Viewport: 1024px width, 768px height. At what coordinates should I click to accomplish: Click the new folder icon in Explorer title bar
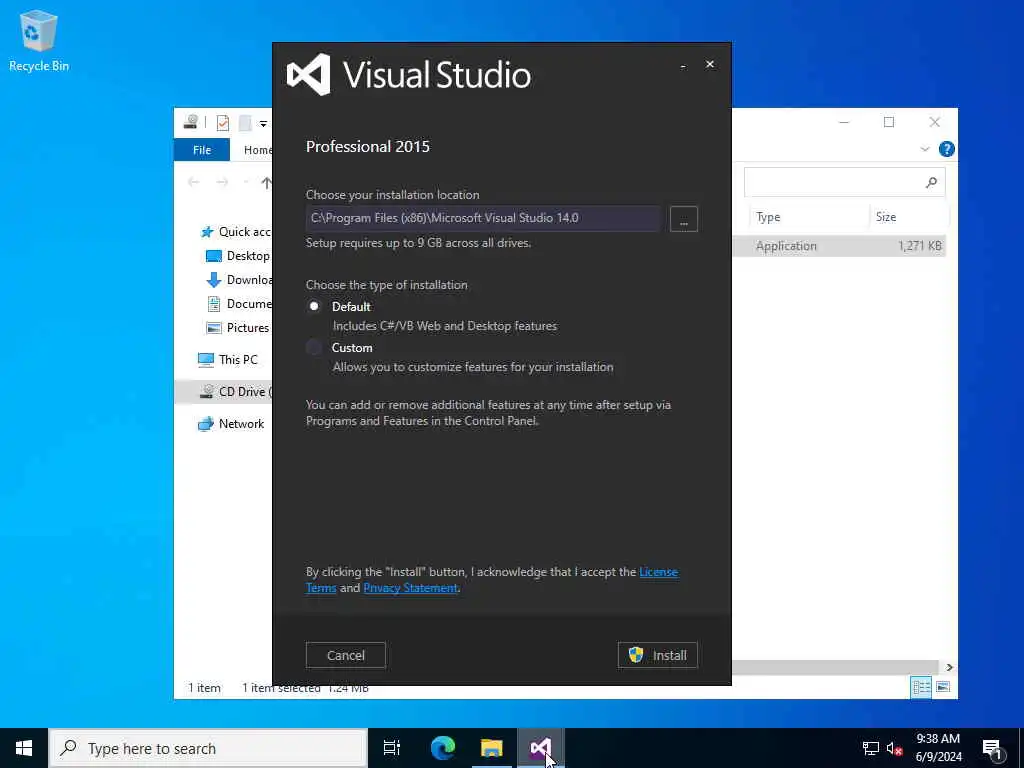245,123
